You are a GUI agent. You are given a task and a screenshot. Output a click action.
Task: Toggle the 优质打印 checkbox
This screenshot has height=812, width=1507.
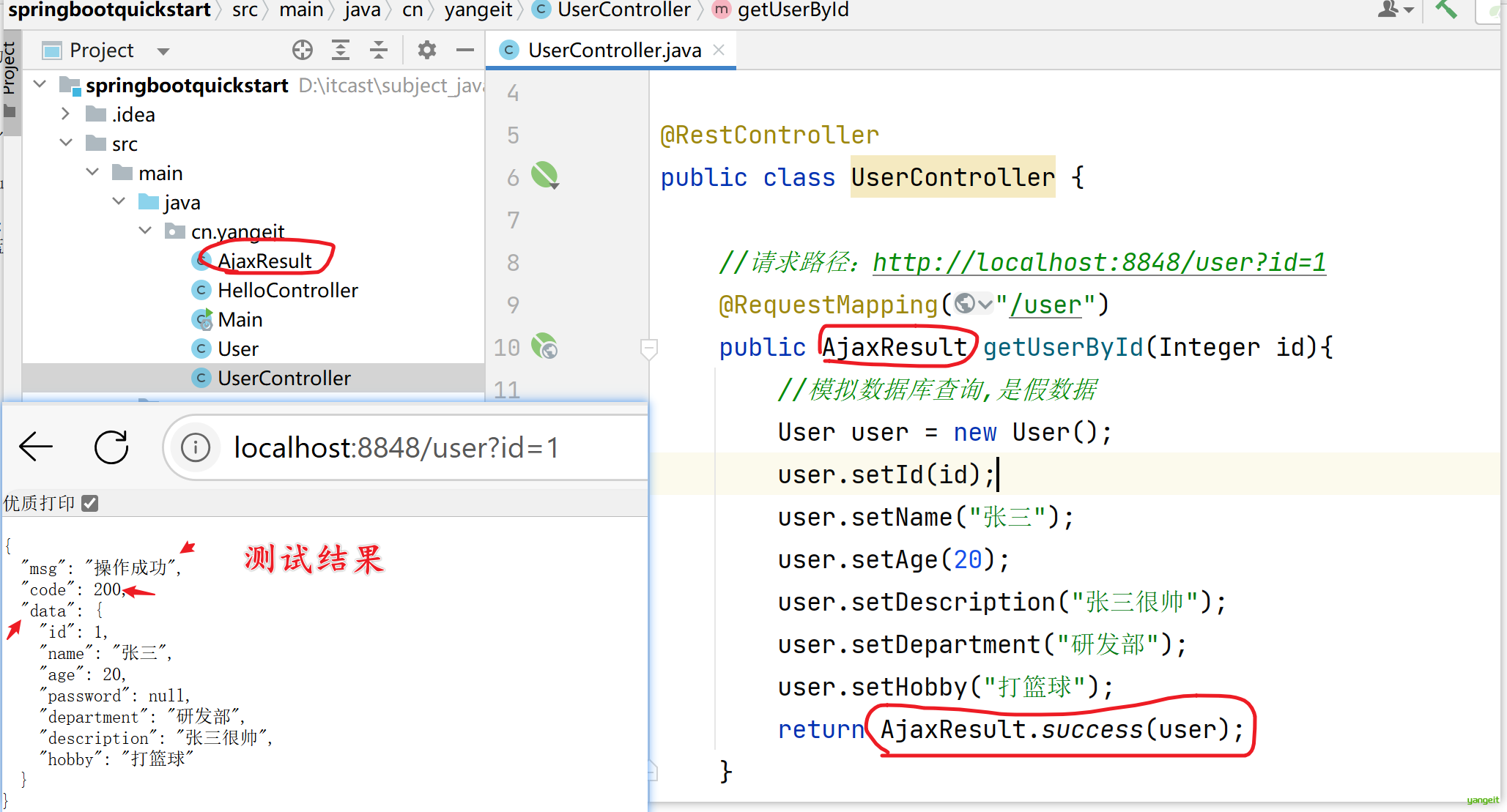click(x=89, y=503)
